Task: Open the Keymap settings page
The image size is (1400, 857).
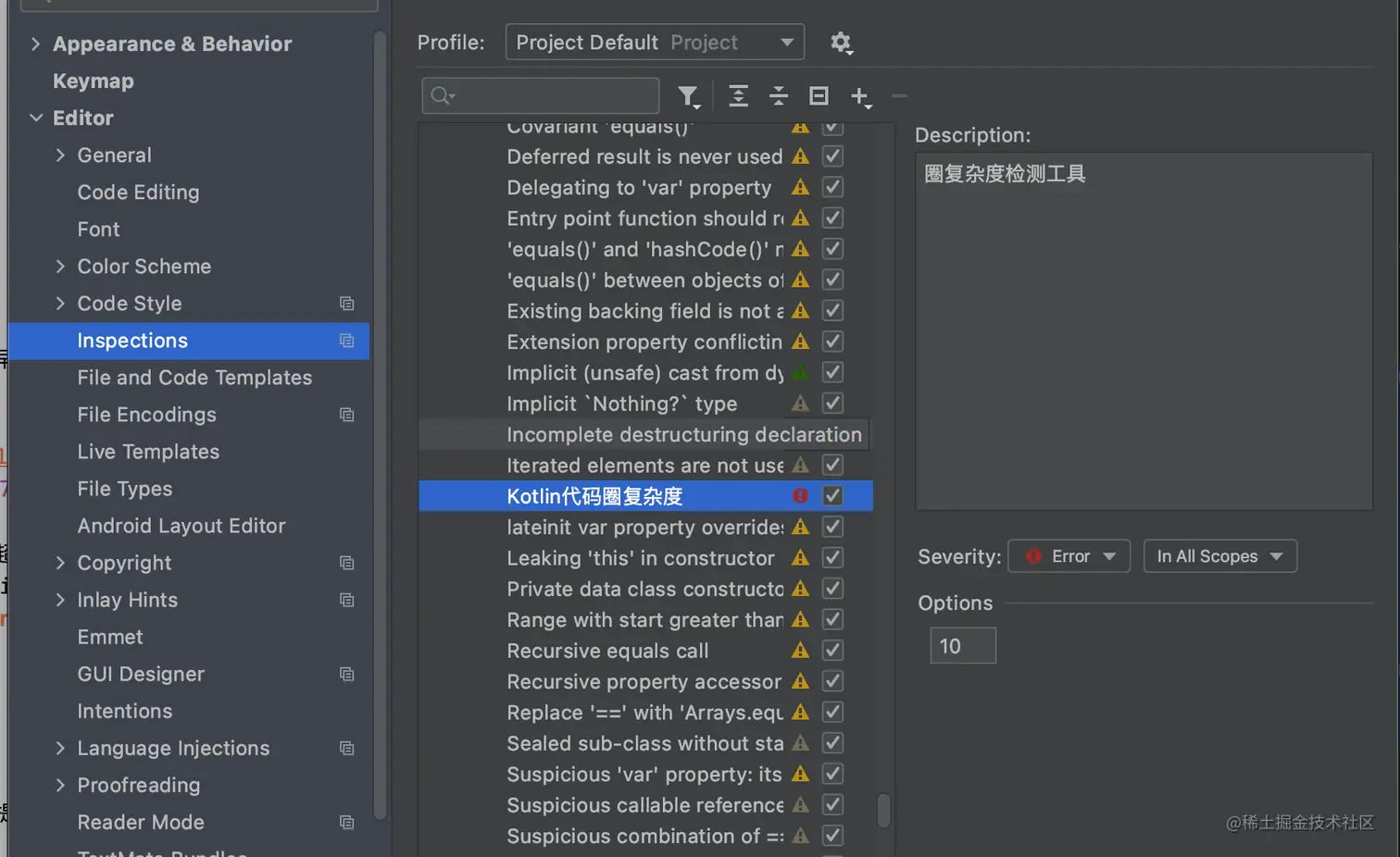Action: 94,81
